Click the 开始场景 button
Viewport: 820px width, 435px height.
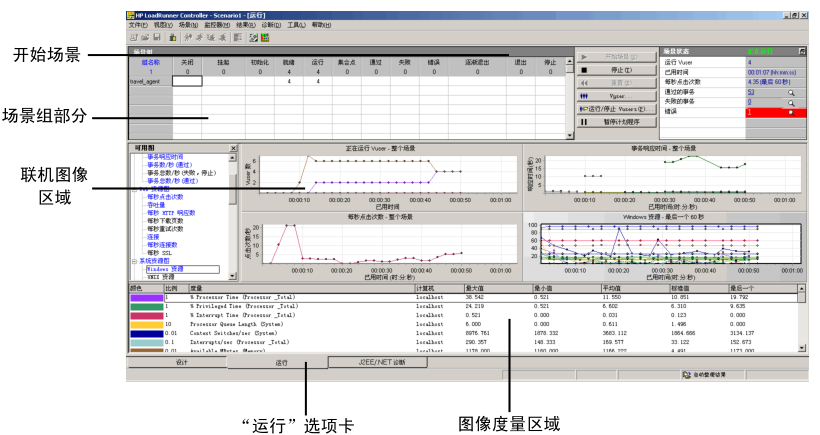pyautogui.click(x=617, y=56)
